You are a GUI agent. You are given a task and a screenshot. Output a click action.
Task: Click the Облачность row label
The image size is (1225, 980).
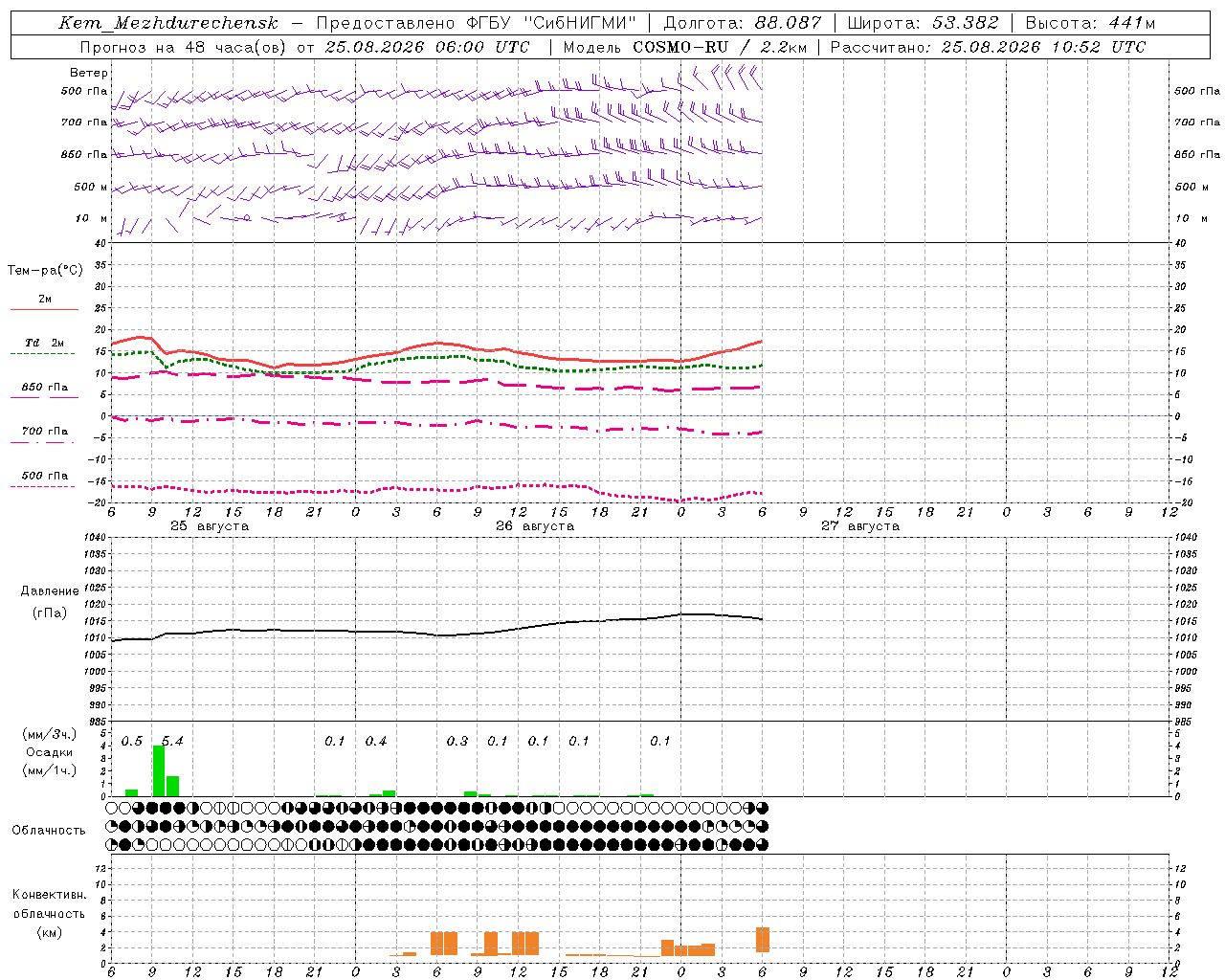[49, 830]
